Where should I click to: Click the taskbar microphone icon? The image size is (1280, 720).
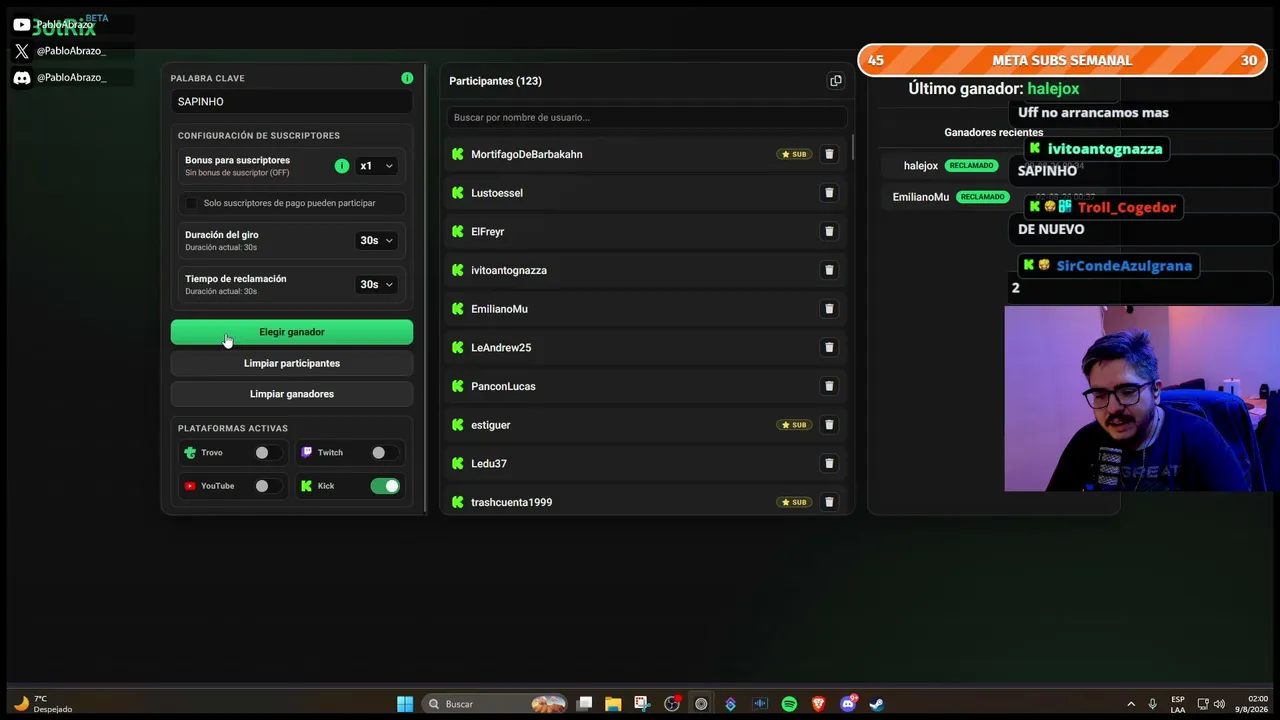(1153, 704)
